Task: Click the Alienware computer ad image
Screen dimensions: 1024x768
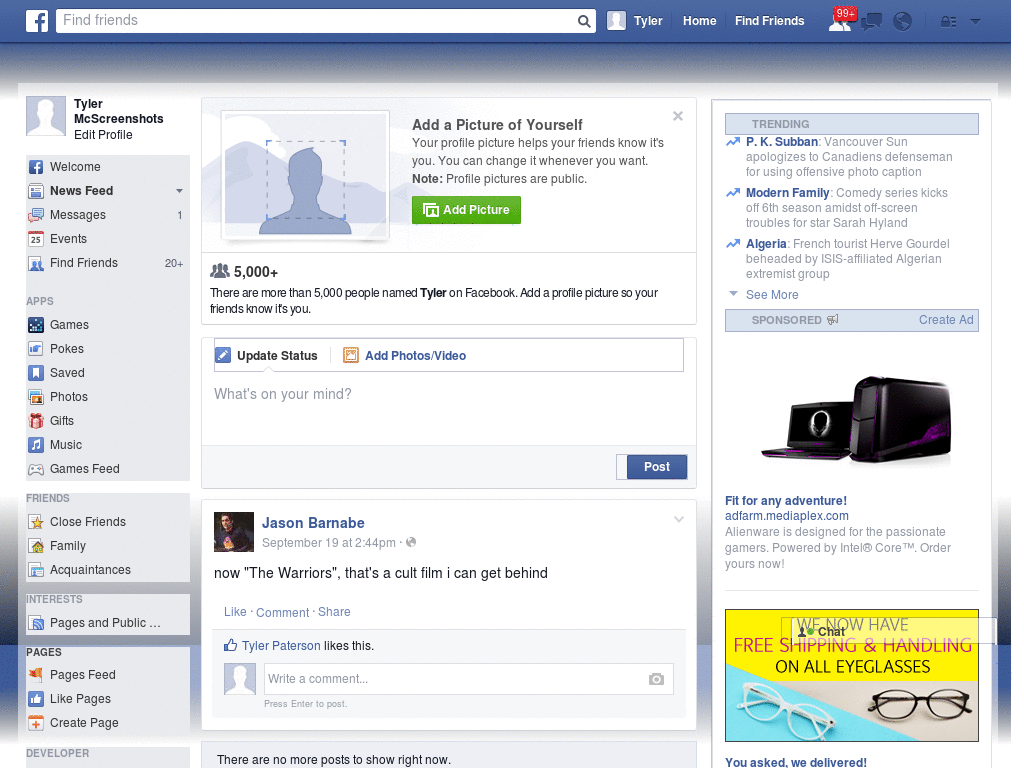Action: tap(857, 419)
